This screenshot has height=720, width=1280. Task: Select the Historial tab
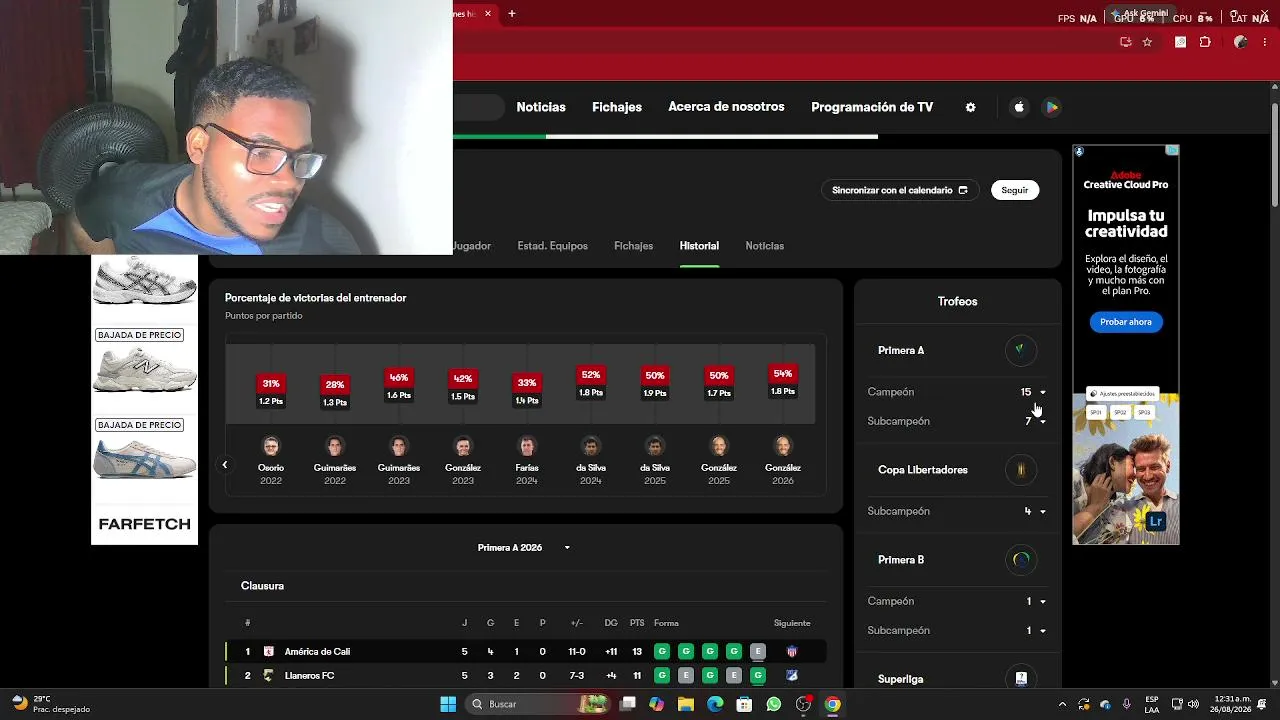pos(699,246)
